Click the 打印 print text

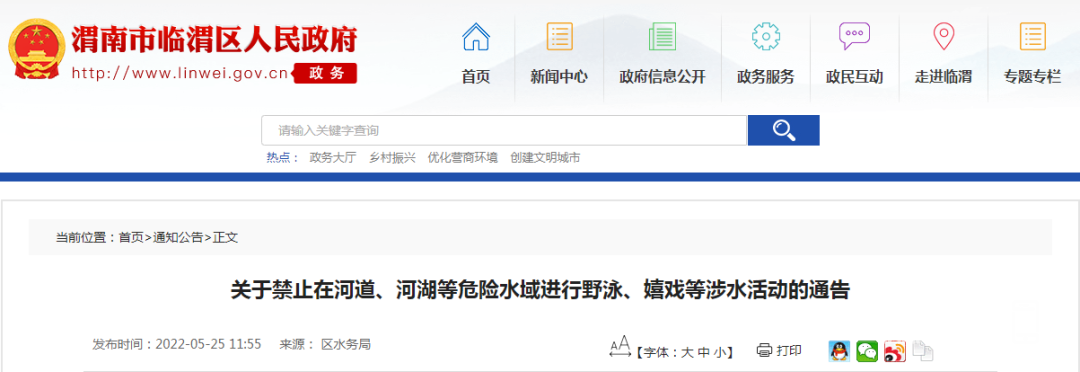coord(789,351)
